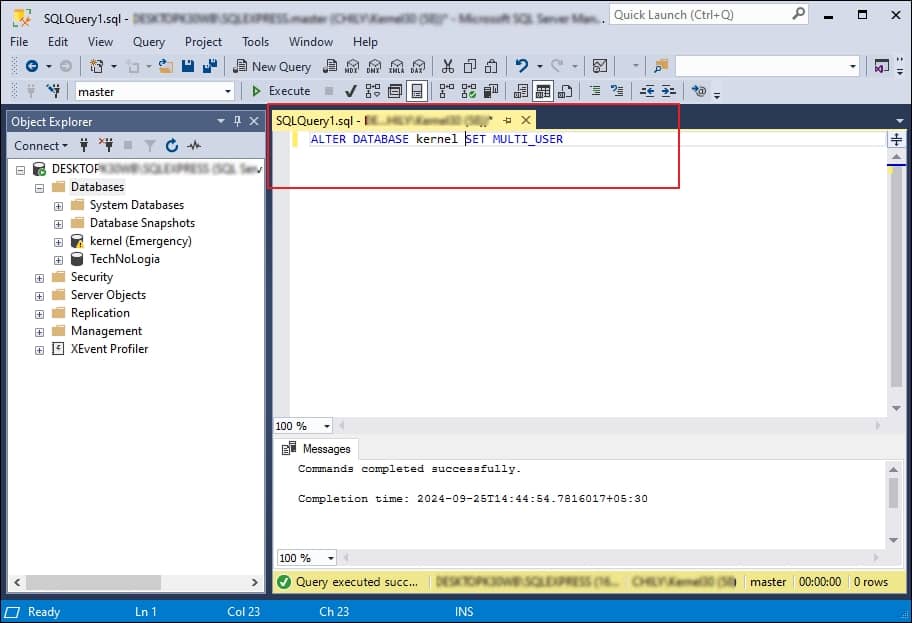This screenshot has width=912, height=623.
Task: Click the Save All icon
Action: click(x=209, y=66)
